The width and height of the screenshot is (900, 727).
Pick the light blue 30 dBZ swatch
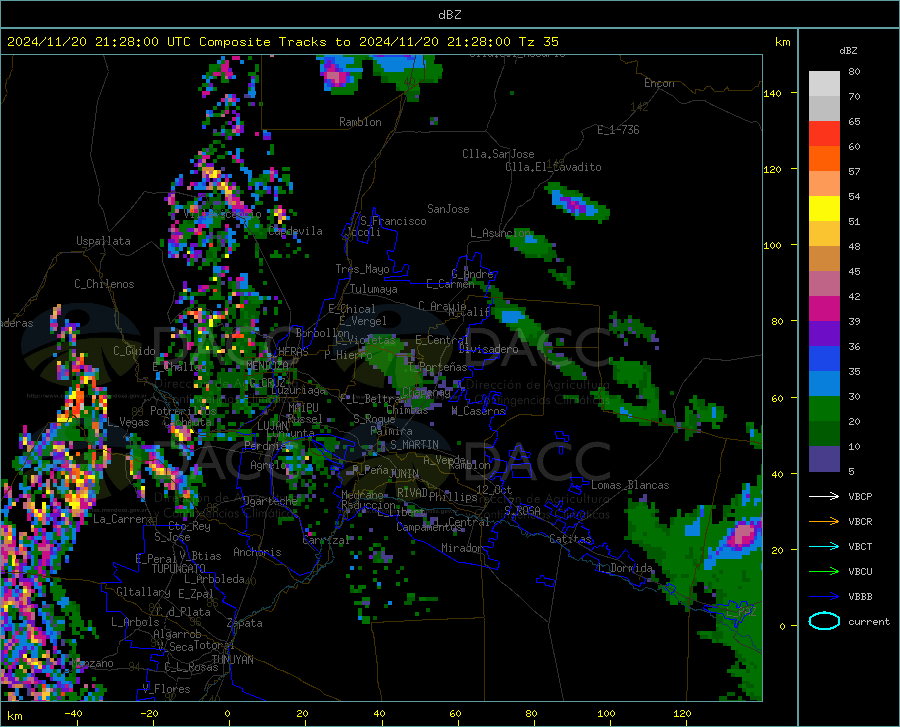(824, 384)
